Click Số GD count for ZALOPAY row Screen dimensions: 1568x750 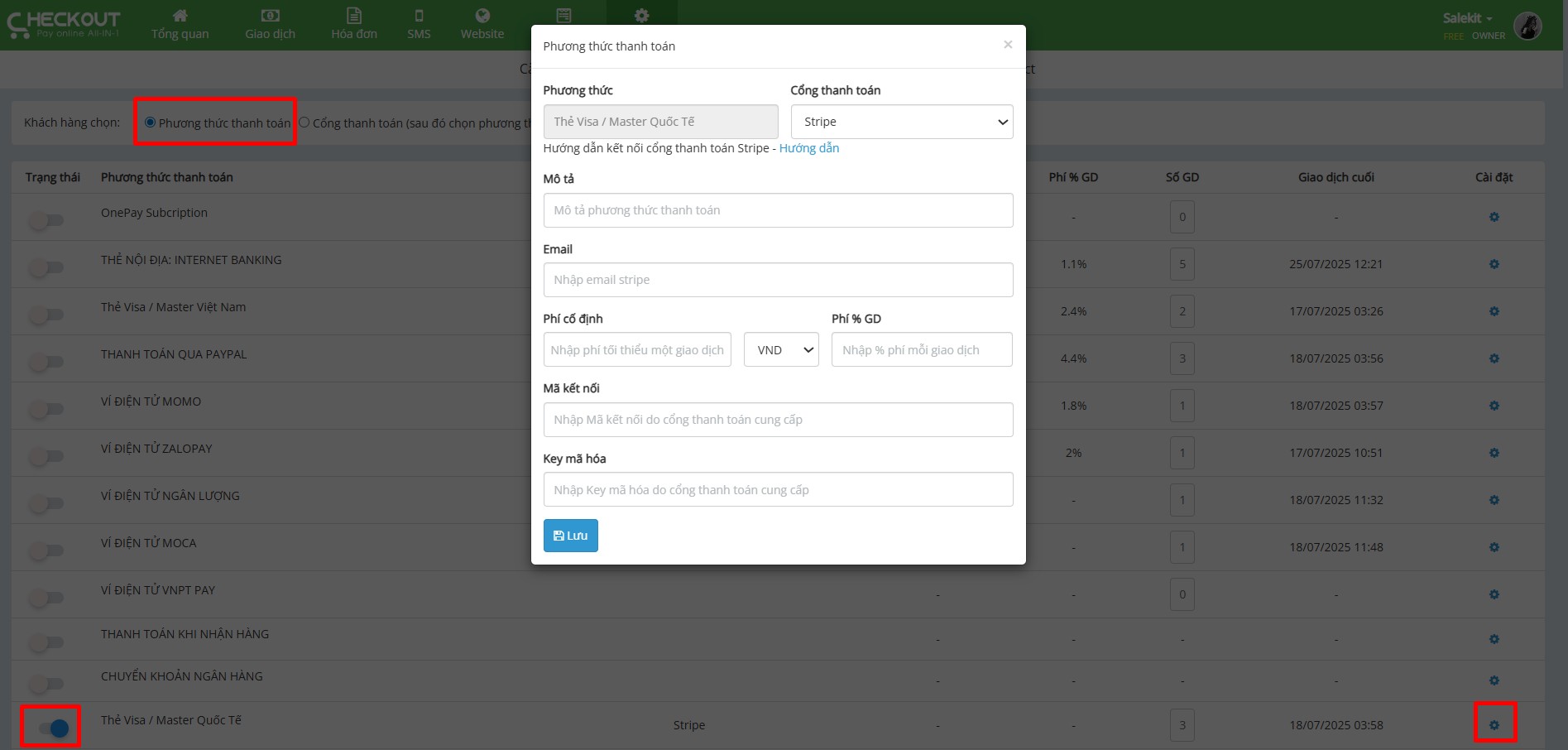click(x=1182, y=453)
